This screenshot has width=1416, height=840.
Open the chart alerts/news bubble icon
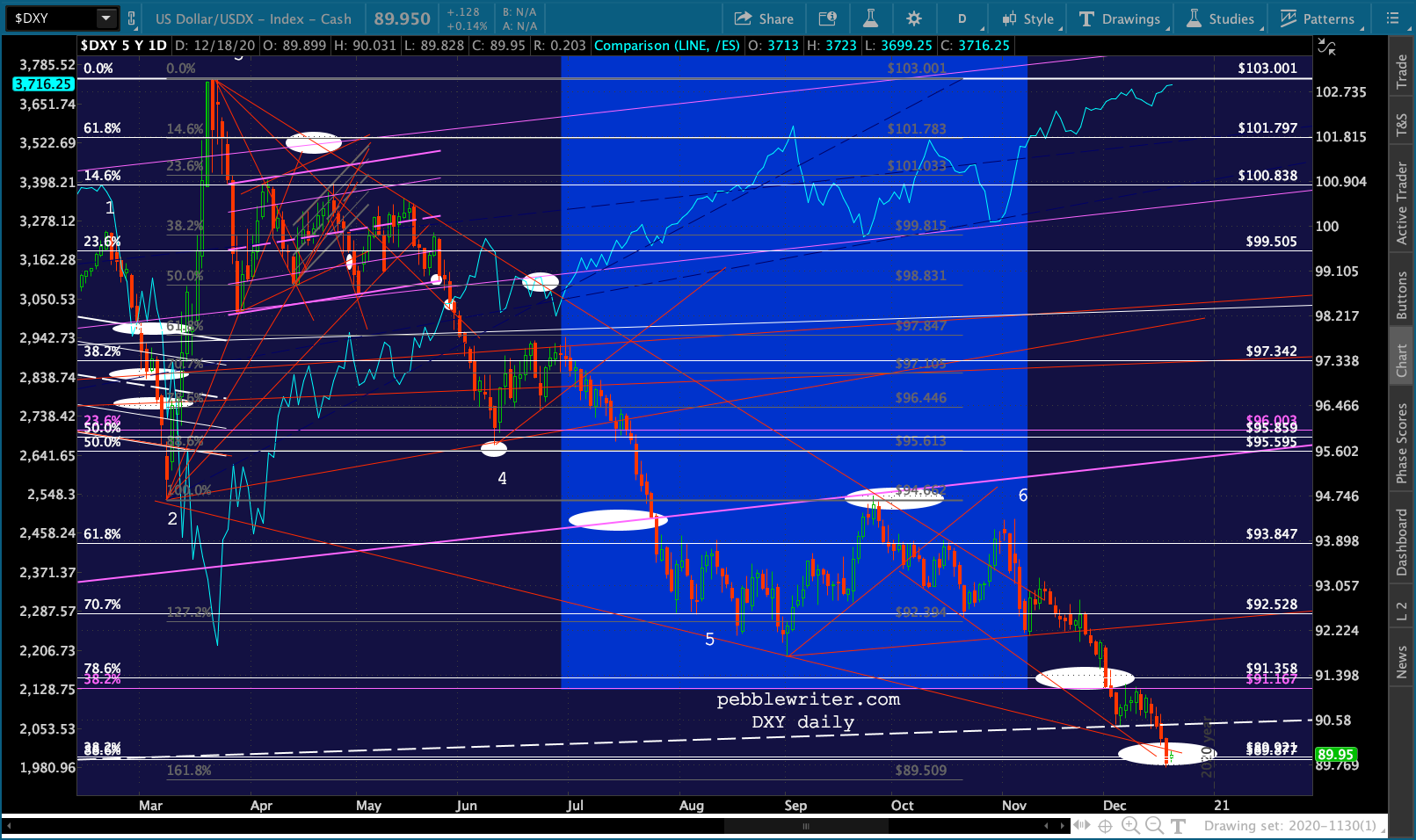tap(827, 18)
